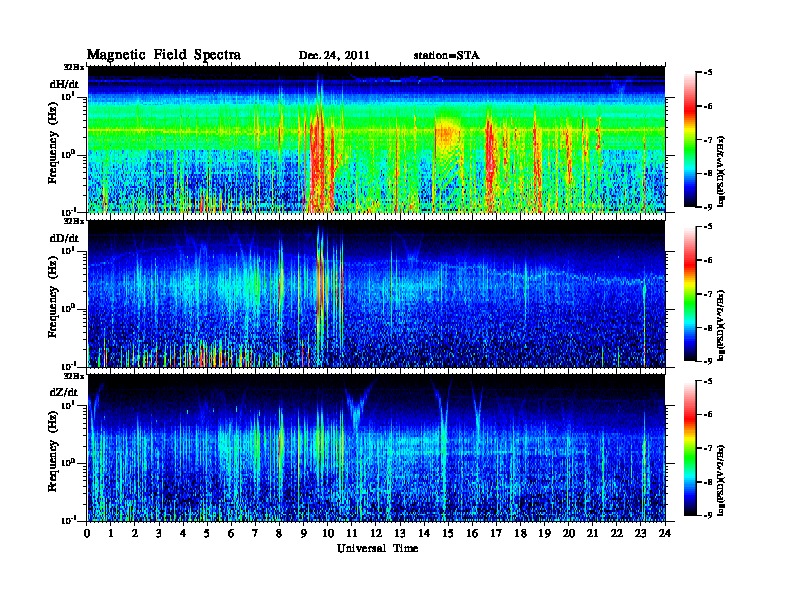Screen dimensions: 792x612
Task: Click hour "23" on the time axis
Action: [x=641, y=534]
